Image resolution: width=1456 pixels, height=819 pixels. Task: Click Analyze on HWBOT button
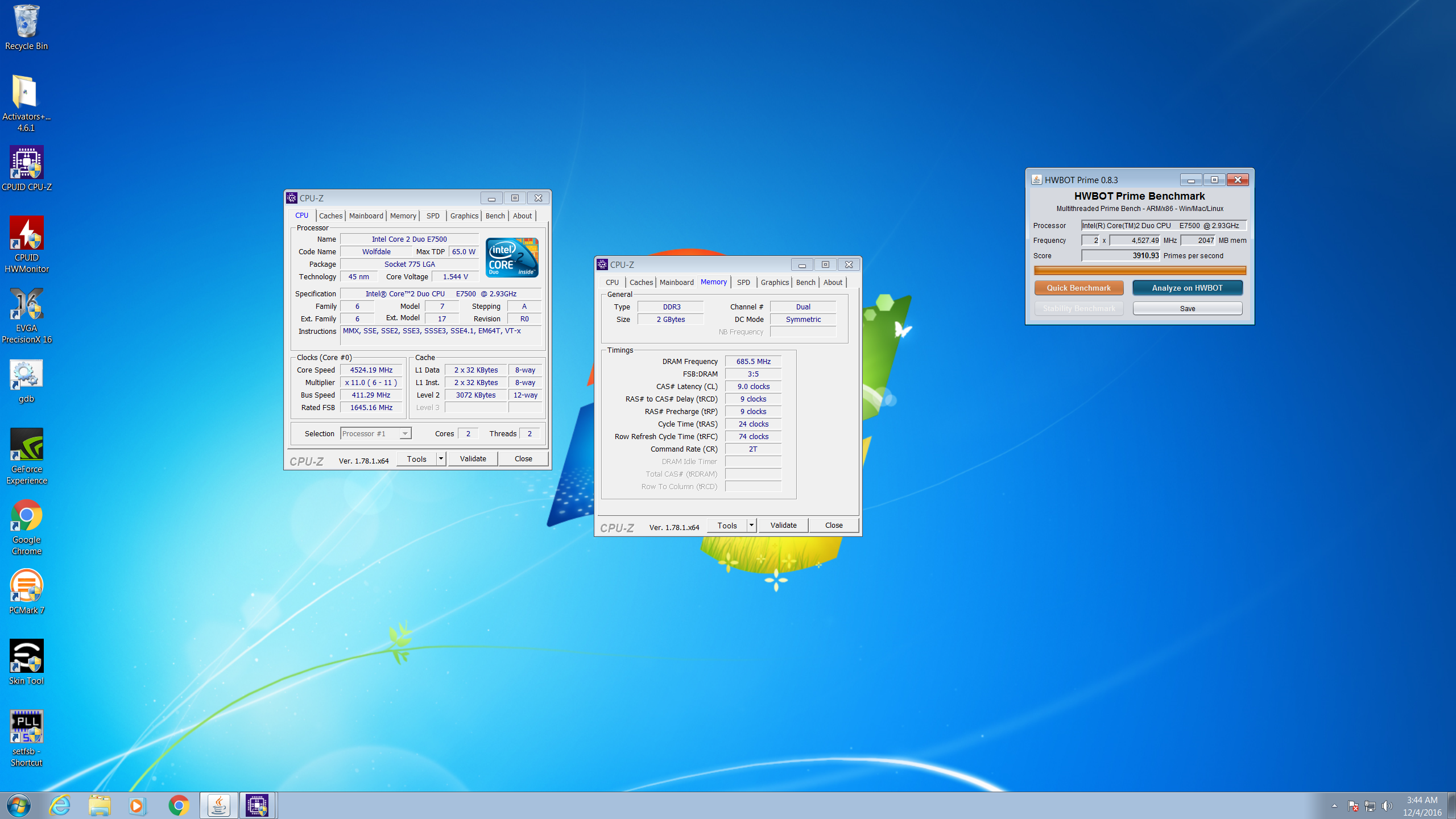(1188, 288)
